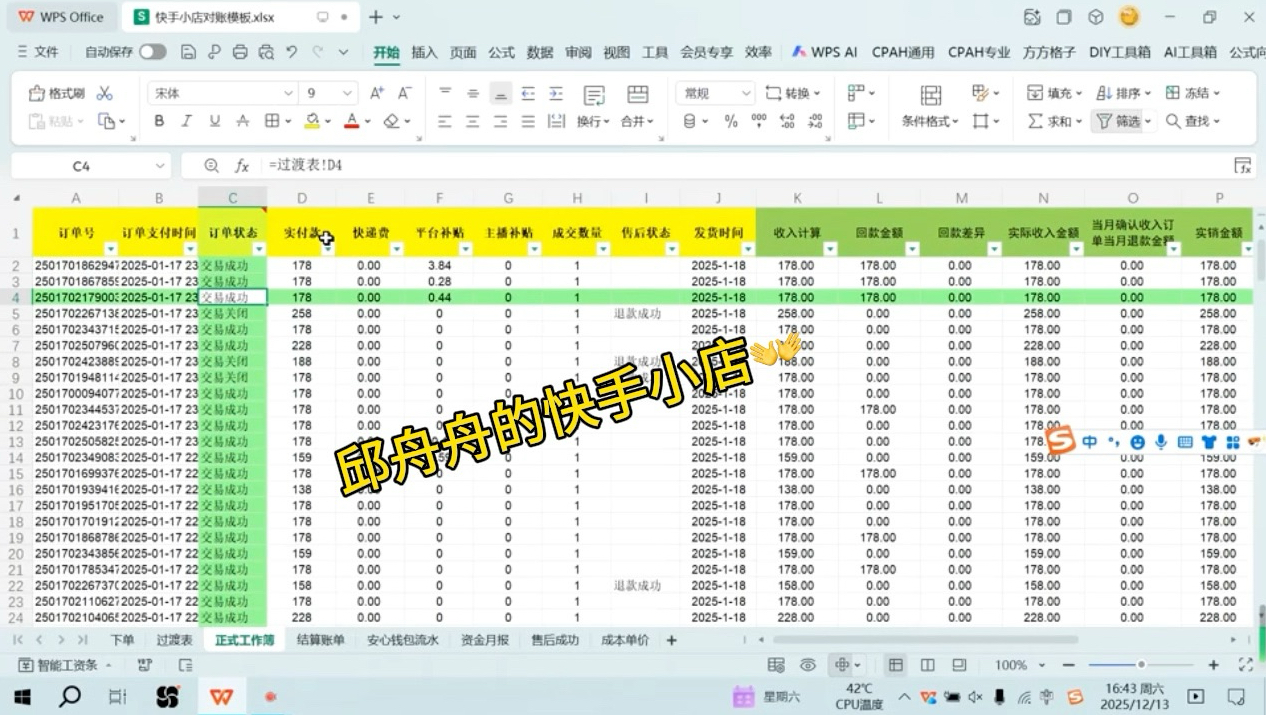This screenshot has width=1266, height=715.
Task: Toggle Sogou input Chinese mode (中)
Action: [1089, 441]
